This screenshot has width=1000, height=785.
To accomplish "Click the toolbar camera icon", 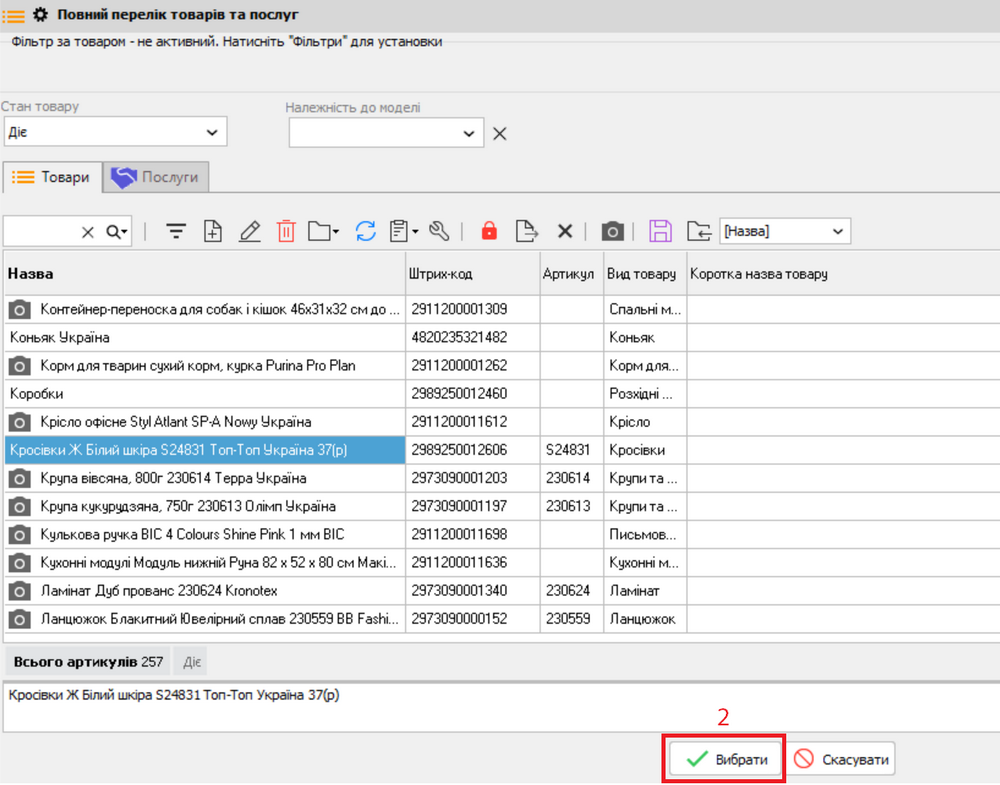I will click(x=612, y=232).
